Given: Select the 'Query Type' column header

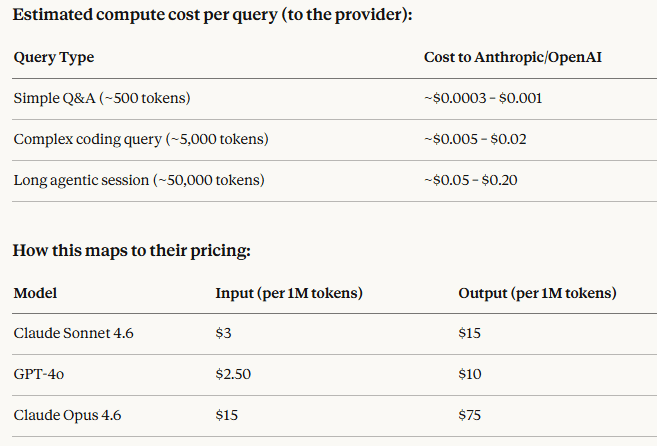Looking at the screenshot, I should pos(54,58).
